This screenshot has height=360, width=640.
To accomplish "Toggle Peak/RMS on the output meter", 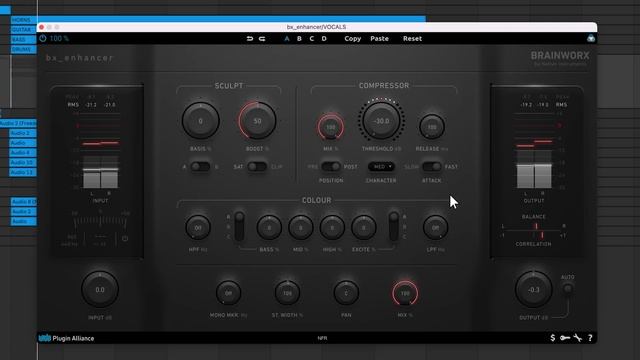I will pyautogui.click(x=562, y=101).
